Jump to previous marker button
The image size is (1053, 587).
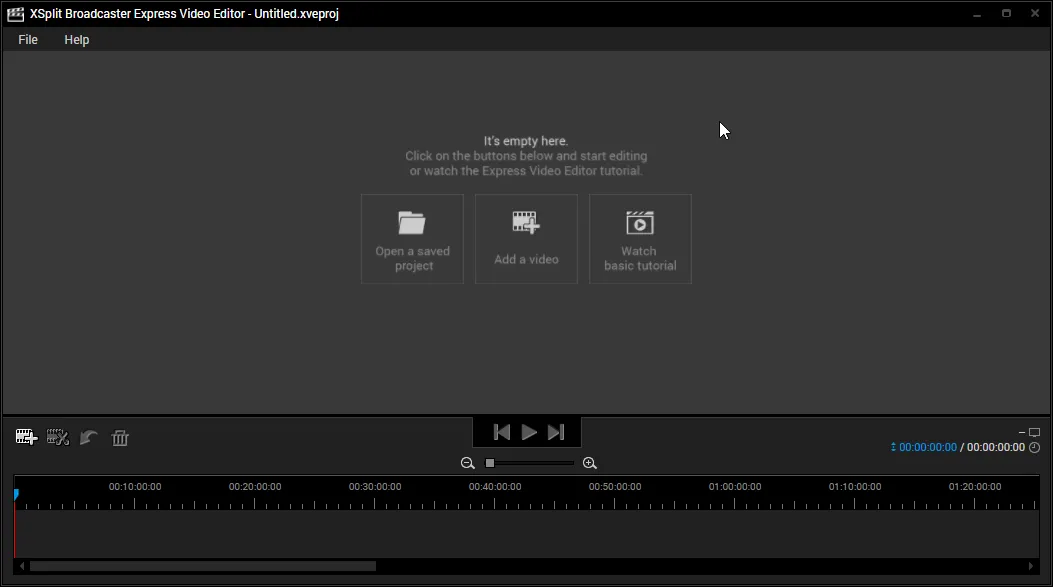tap(502, 433)
